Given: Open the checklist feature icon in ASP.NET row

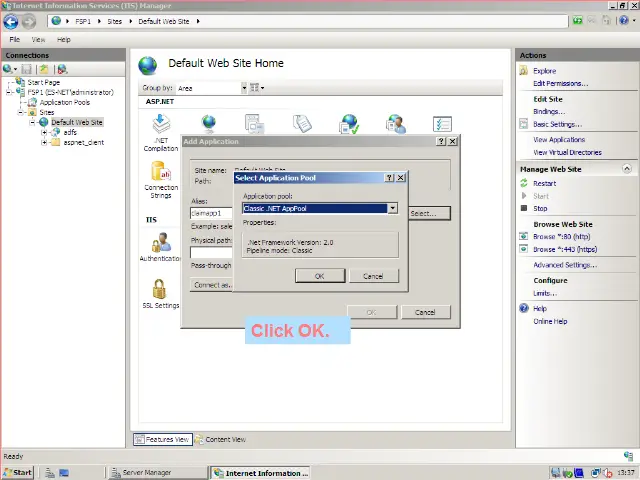Looking at the screenshot, I should click(442, 124).
